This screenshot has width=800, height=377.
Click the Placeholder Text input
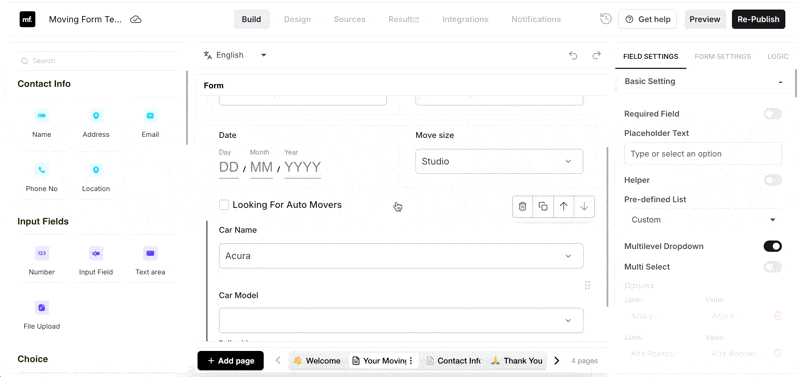click(x=703, y=154)
